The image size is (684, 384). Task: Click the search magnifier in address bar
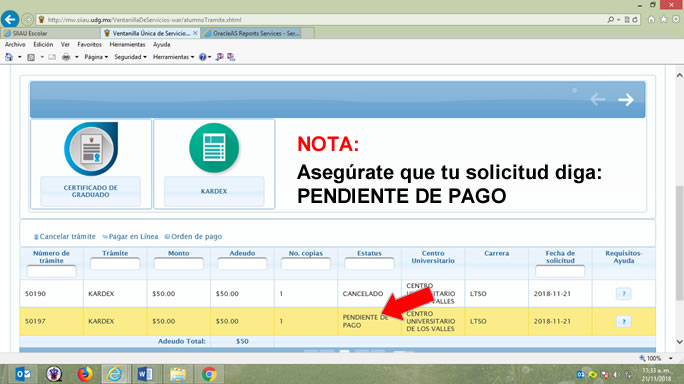pyautogui.click(x=611, y=20)
